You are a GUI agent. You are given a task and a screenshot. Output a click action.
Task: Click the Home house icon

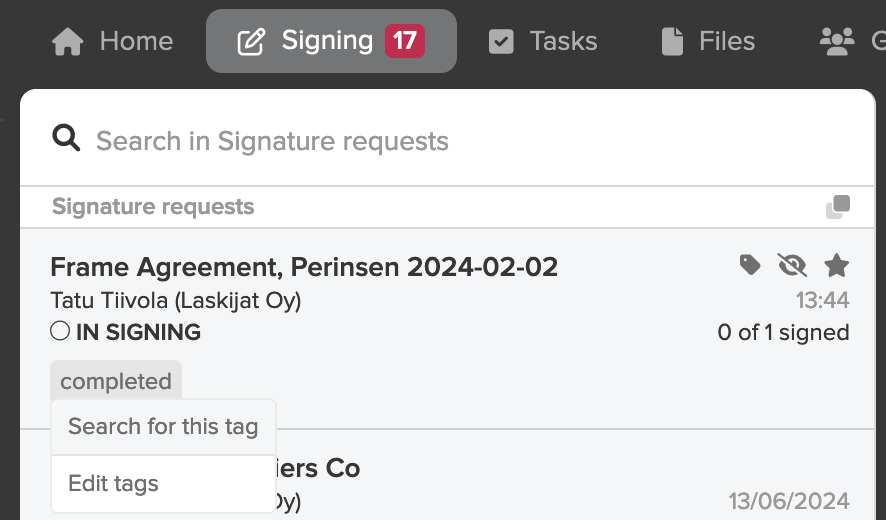pos(68,42)
